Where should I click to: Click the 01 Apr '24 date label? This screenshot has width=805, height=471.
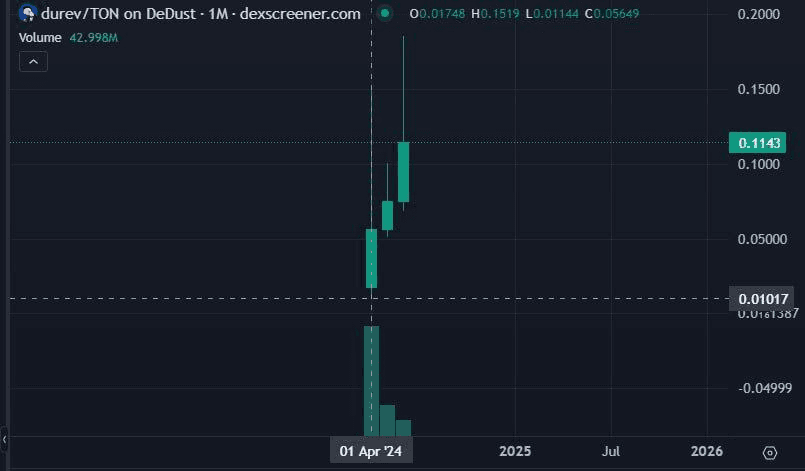(371, 452)
